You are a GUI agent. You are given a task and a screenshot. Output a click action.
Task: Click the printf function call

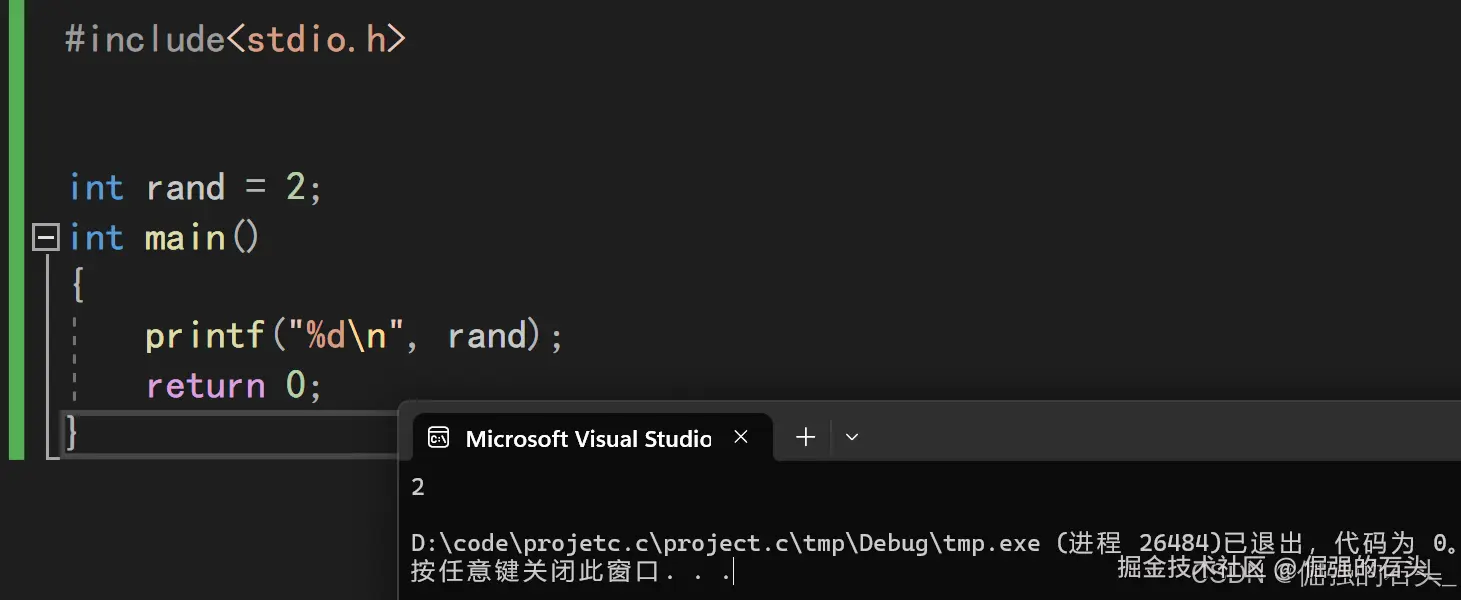coord(205,336)
